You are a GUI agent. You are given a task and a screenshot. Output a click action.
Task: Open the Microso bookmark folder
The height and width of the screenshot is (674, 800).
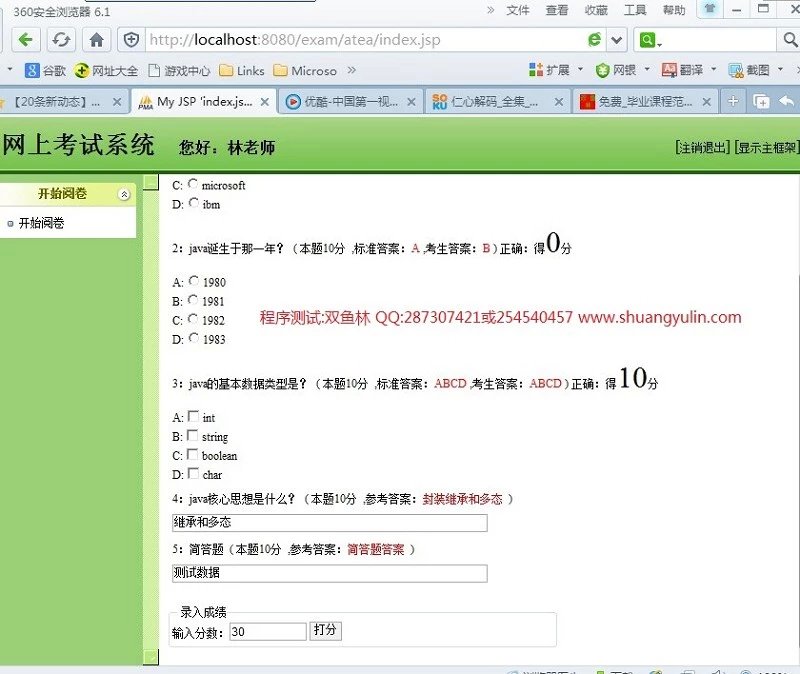click(305, 70)
